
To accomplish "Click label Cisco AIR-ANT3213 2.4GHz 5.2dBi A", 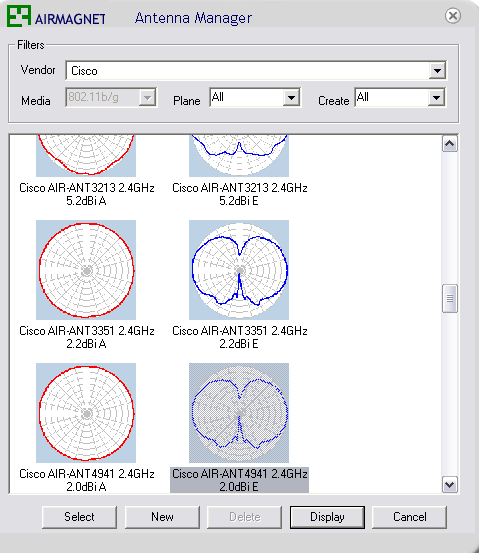I will pyautogui.click(x=86, y=194).
